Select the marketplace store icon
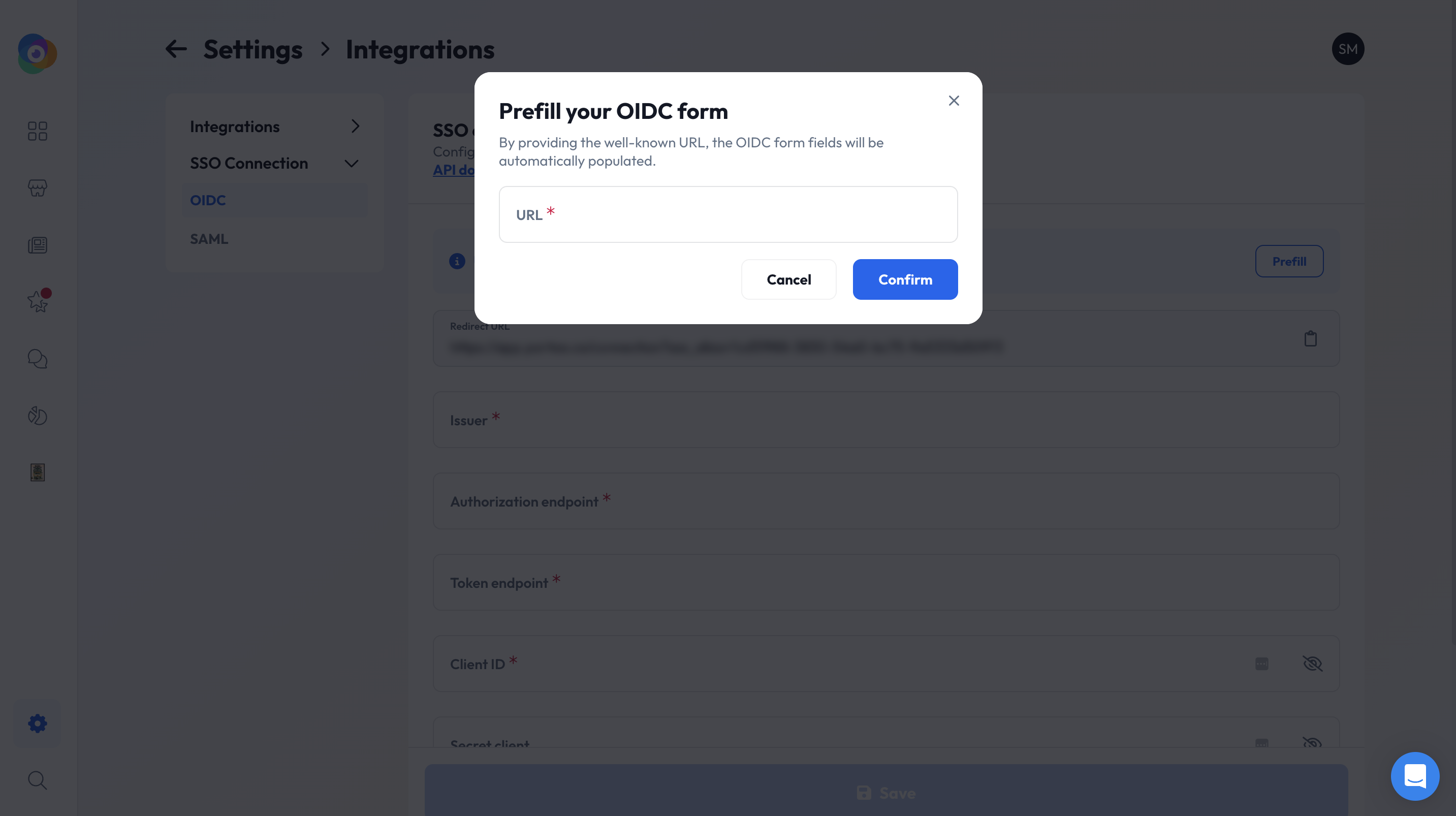The image size is (1456, 816). (x=37, y=189)
